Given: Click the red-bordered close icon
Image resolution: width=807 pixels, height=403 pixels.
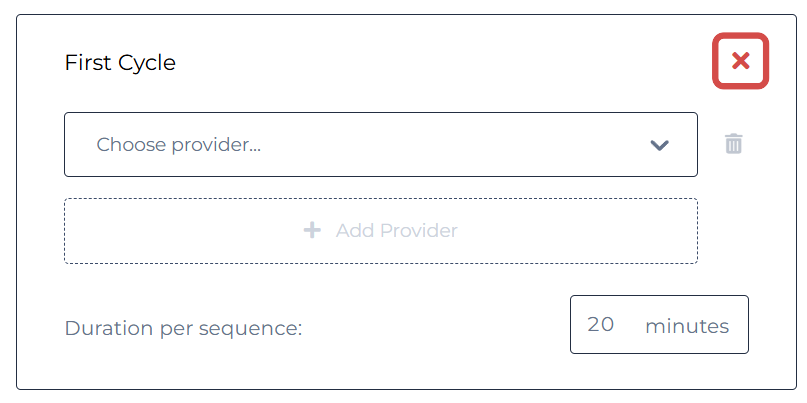Looking at the screenshot, I should (740, 61).
